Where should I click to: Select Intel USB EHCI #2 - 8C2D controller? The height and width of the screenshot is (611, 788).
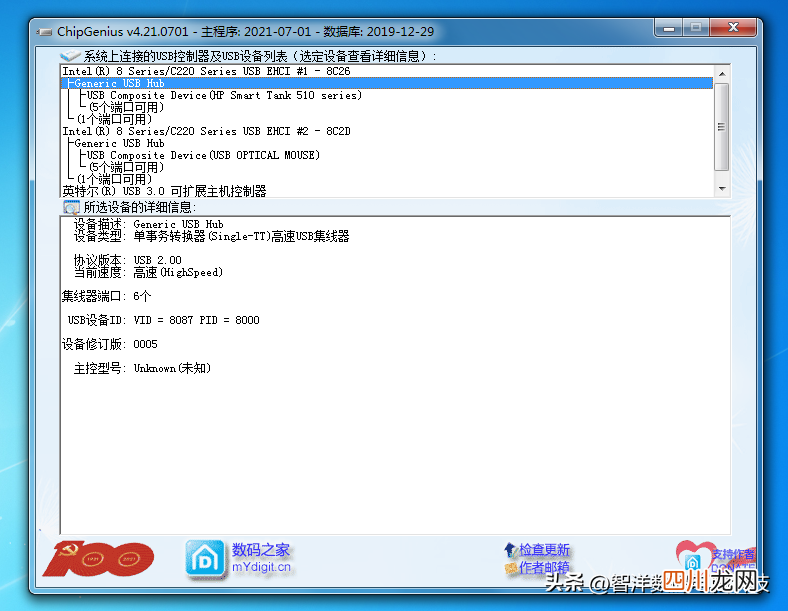[x=206, y=131]
